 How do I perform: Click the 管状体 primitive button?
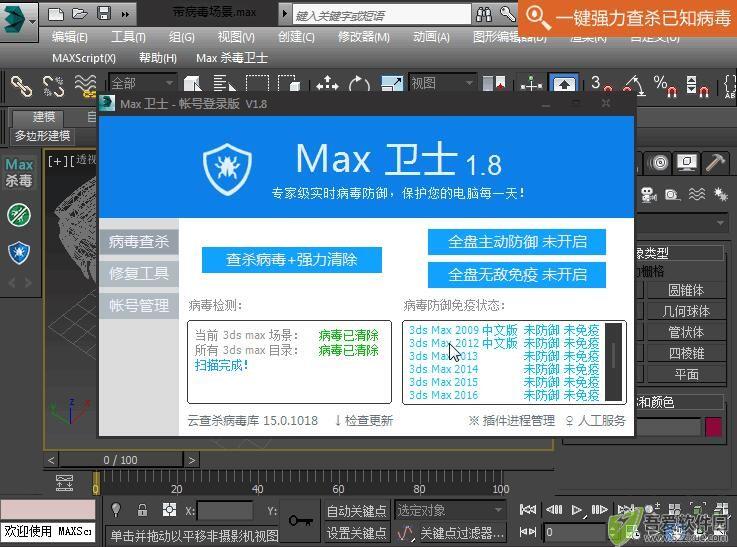click(686, 332)
